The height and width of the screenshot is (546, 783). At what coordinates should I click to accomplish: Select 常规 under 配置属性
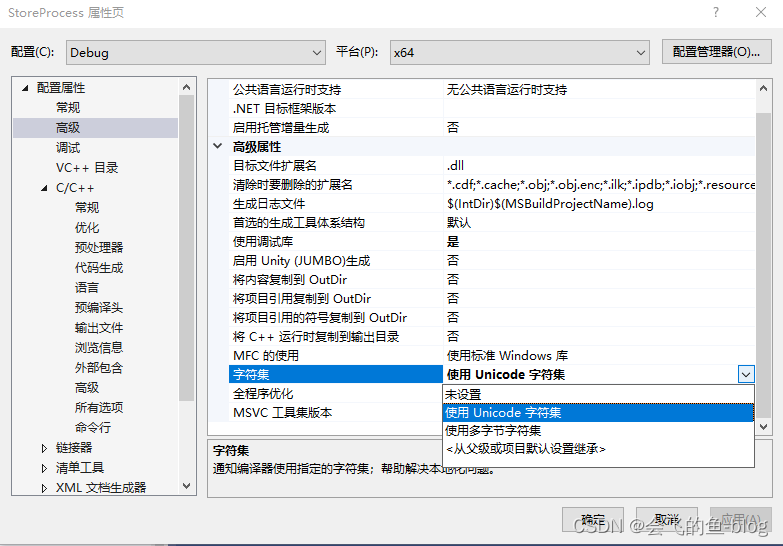coord(68,108)
